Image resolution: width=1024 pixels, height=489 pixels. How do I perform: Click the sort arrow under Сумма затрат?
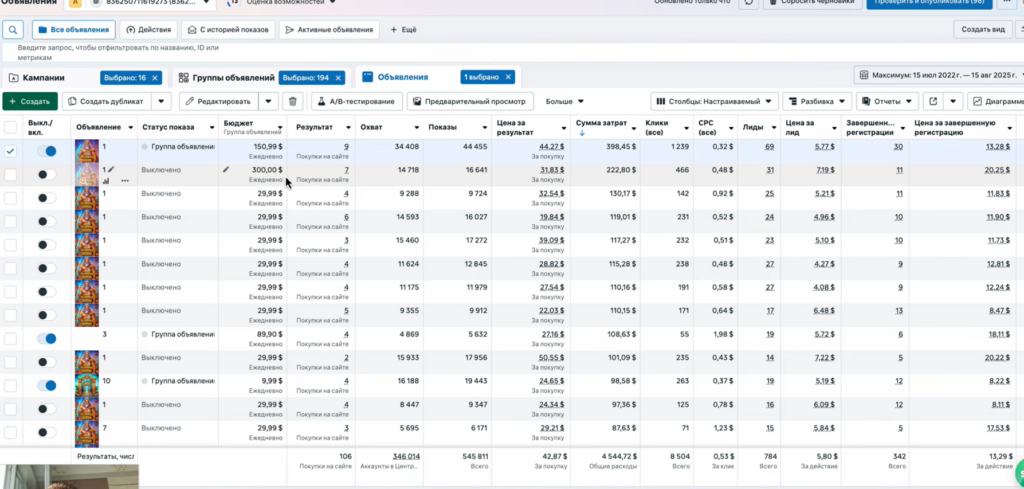(x=581, y=133)
